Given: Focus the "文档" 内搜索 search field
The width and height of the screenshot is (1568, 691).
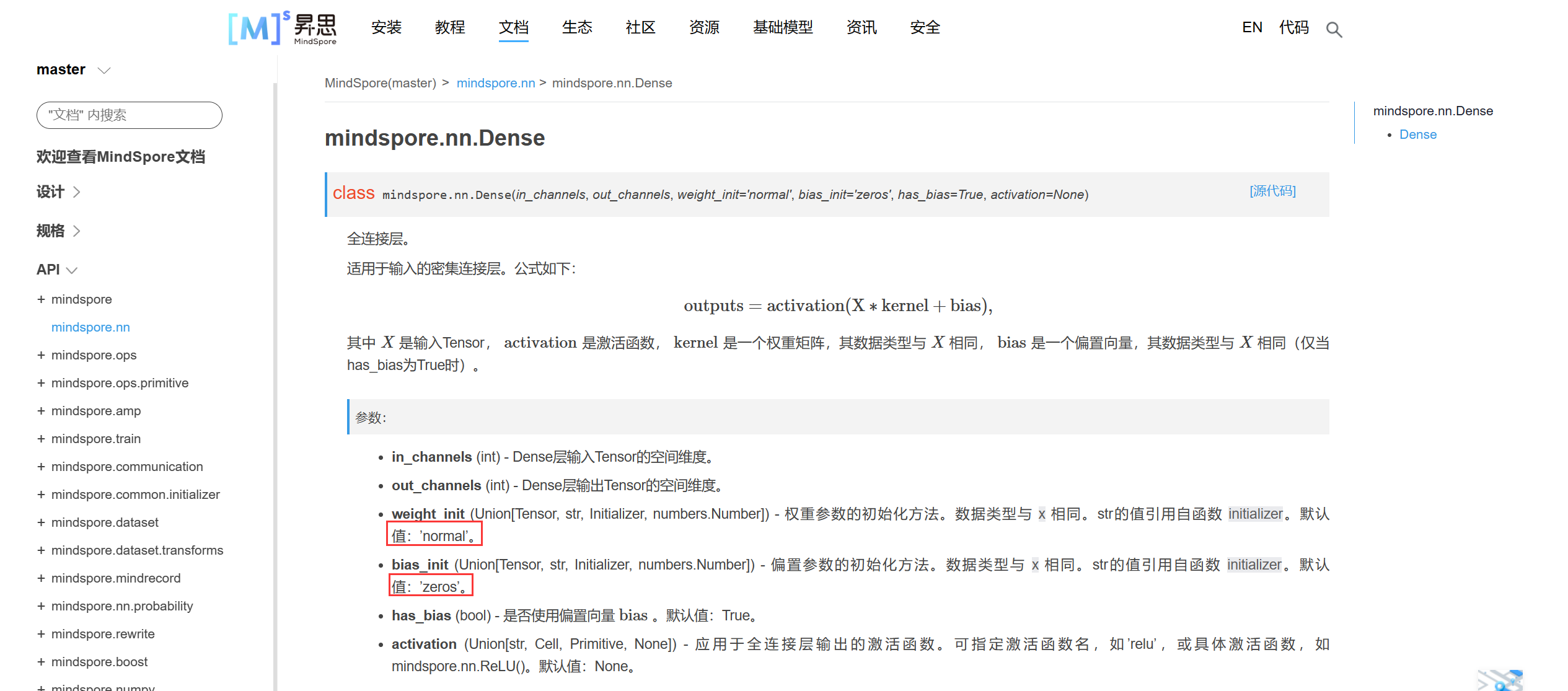Looking at the screenshot, I should tap(130, 115).
